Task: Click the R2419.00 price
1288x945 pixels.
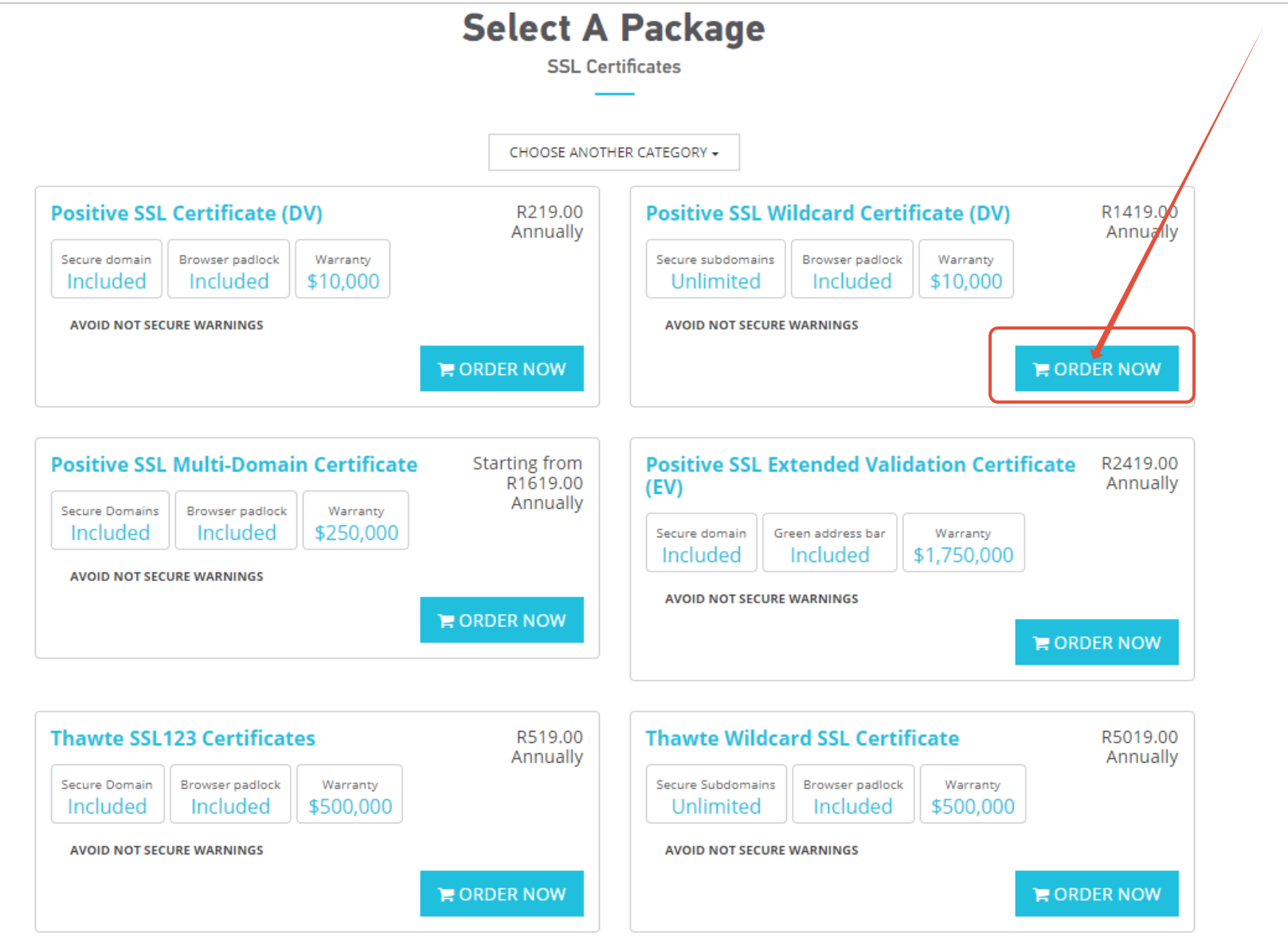Action: tap(1139, 463)
